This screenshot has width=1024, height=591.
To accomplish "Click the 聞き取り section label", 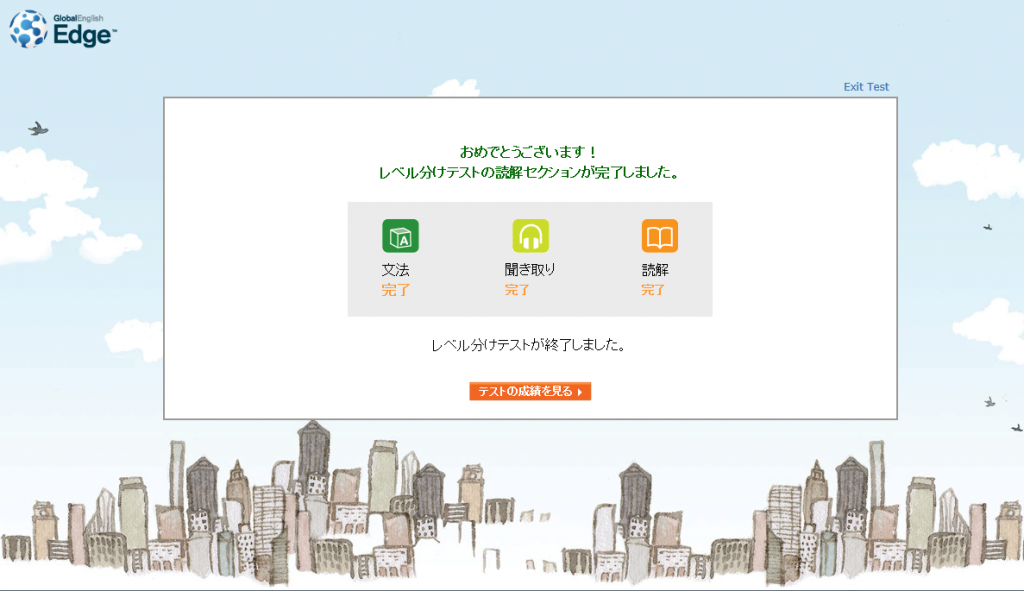I will tap(530, 270).
